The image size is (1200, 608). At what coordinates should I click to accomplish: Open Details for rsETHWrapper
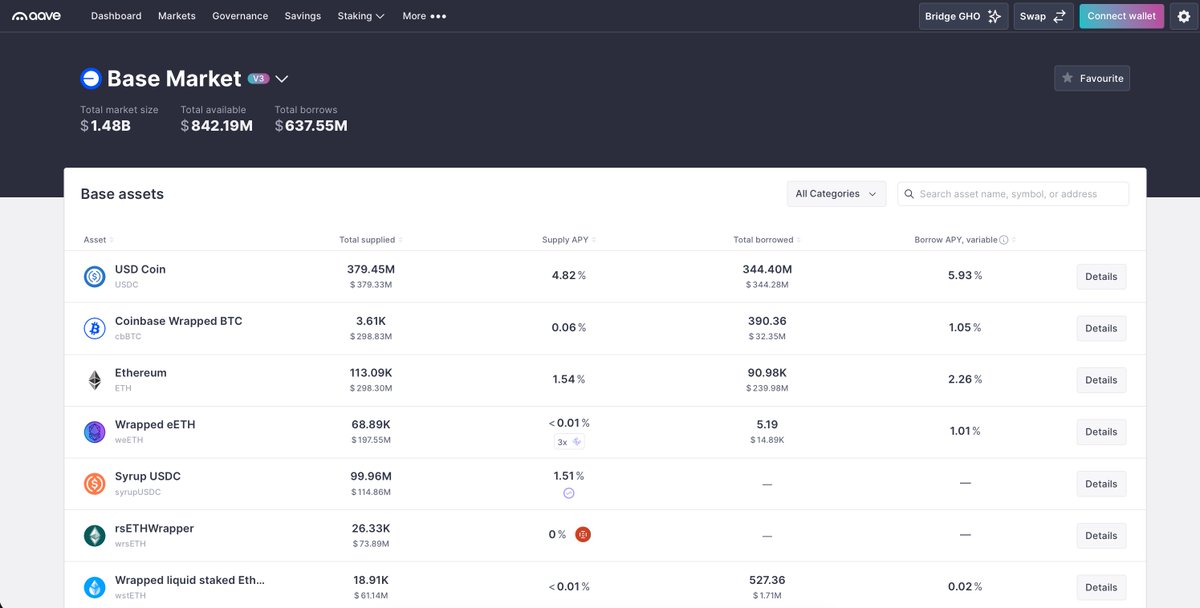tap(1101, 536)
